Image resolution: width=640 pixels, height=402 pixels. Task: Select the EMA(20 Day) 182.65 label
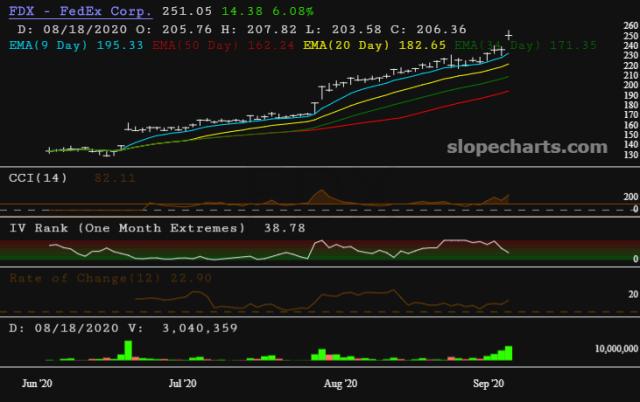click(374, 45)
